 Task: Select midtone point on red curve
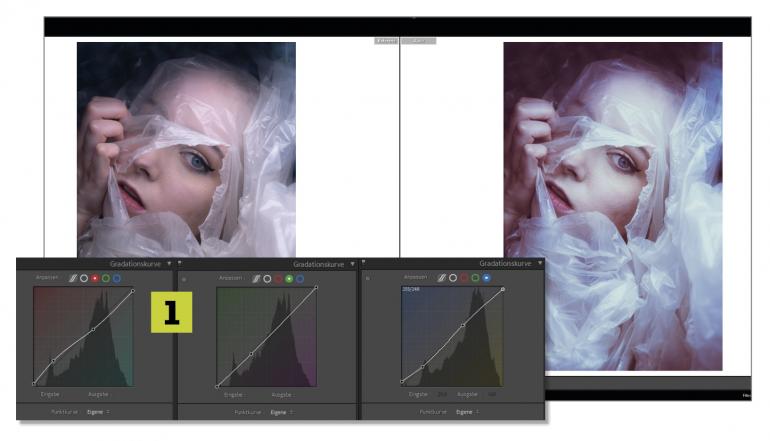click(x=93, y=330)
